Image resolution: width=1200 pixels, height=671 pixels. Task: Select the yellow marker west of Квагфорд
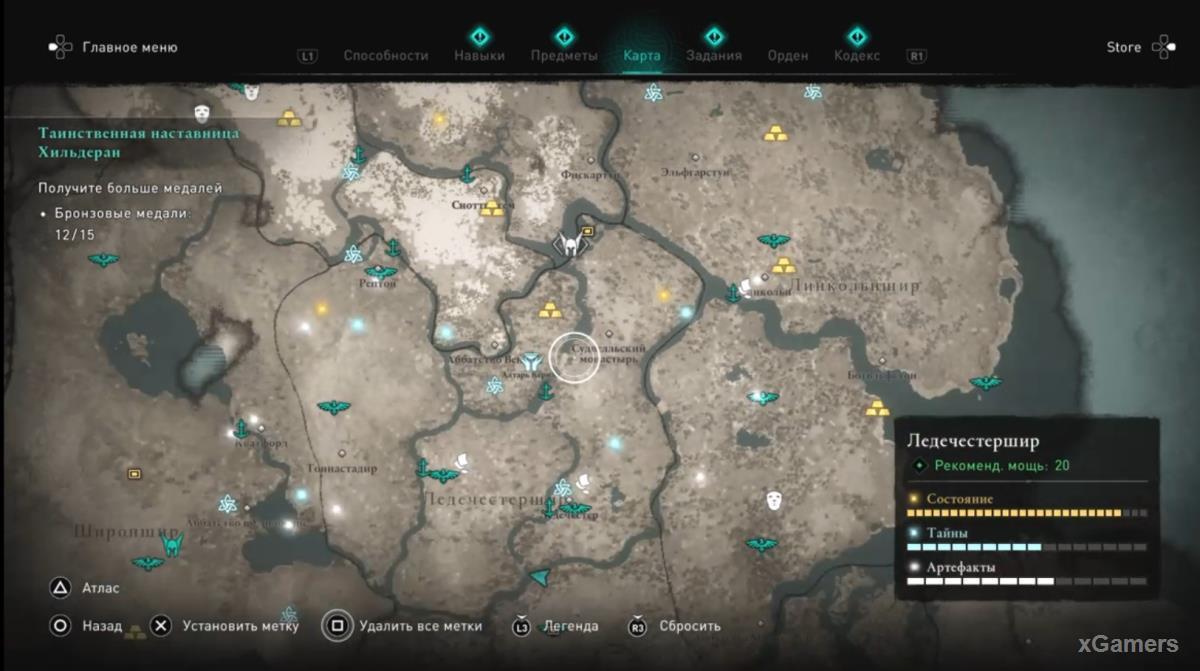(134, 472)
